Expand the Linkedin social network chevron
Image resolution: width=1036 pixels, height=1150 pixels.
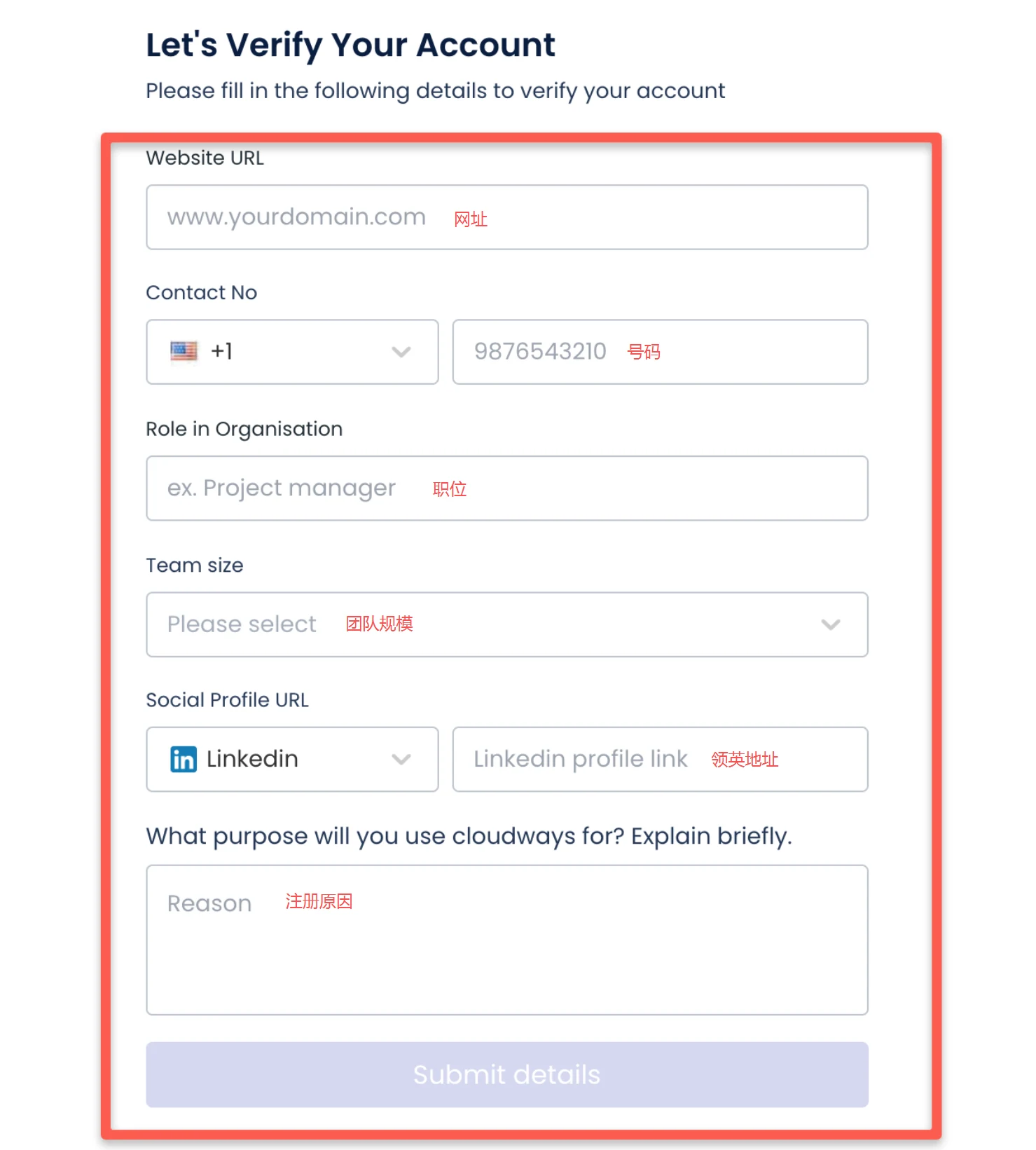[401, 759]
